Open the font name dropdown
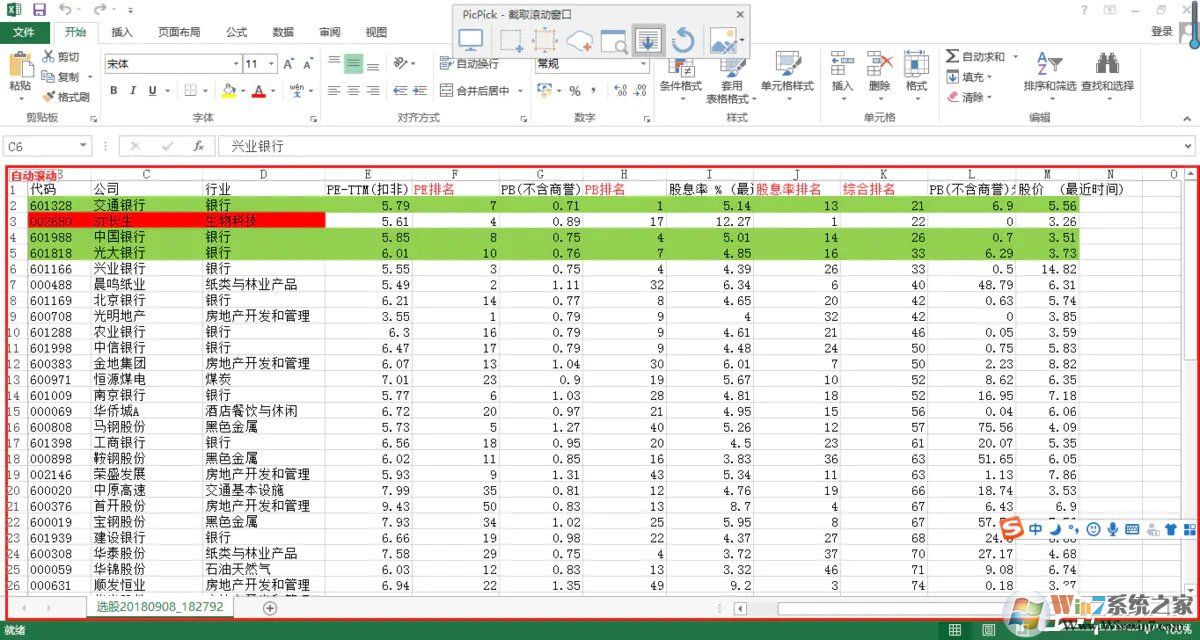The width and height of the screenshot is (1200, 640). click(236, 64)
